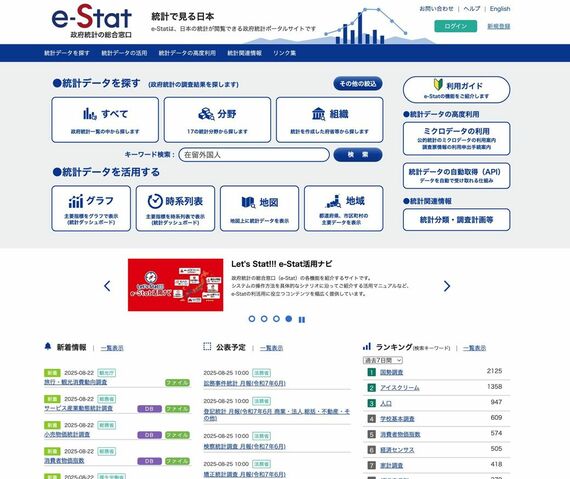Click the 分野 search card
The image size is (570, 479).
click(217, 120)
